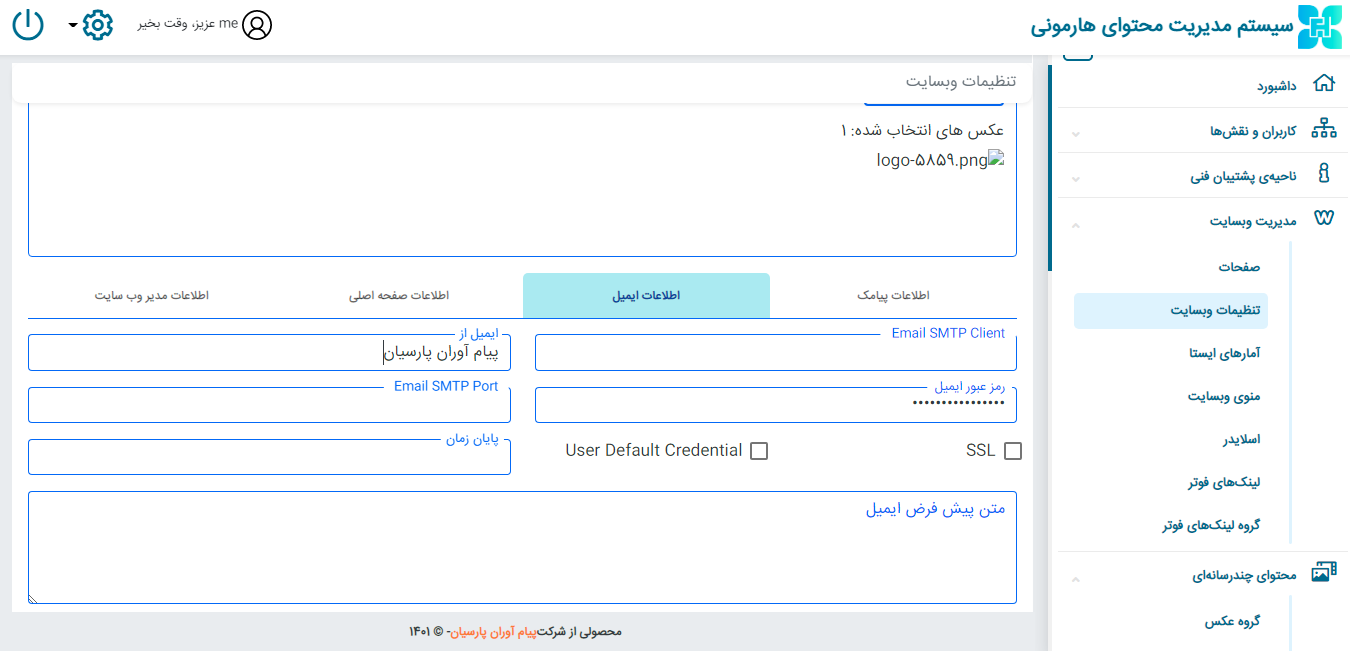This screenshot has width=1350, height=651.
Task: Click the Harmony CMS logo
Action: pos(1319,26)
